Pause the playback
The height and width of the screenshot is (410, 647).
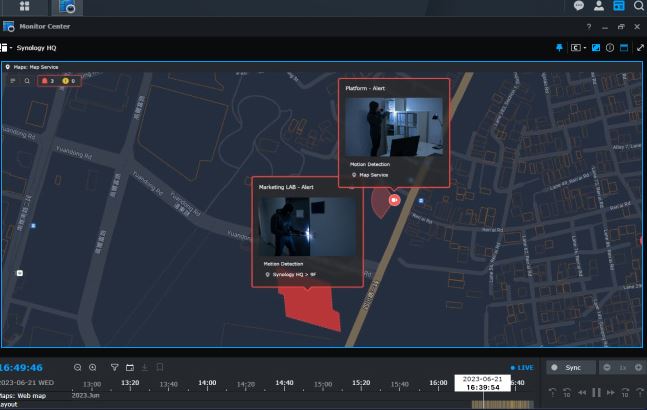point(596,393)
